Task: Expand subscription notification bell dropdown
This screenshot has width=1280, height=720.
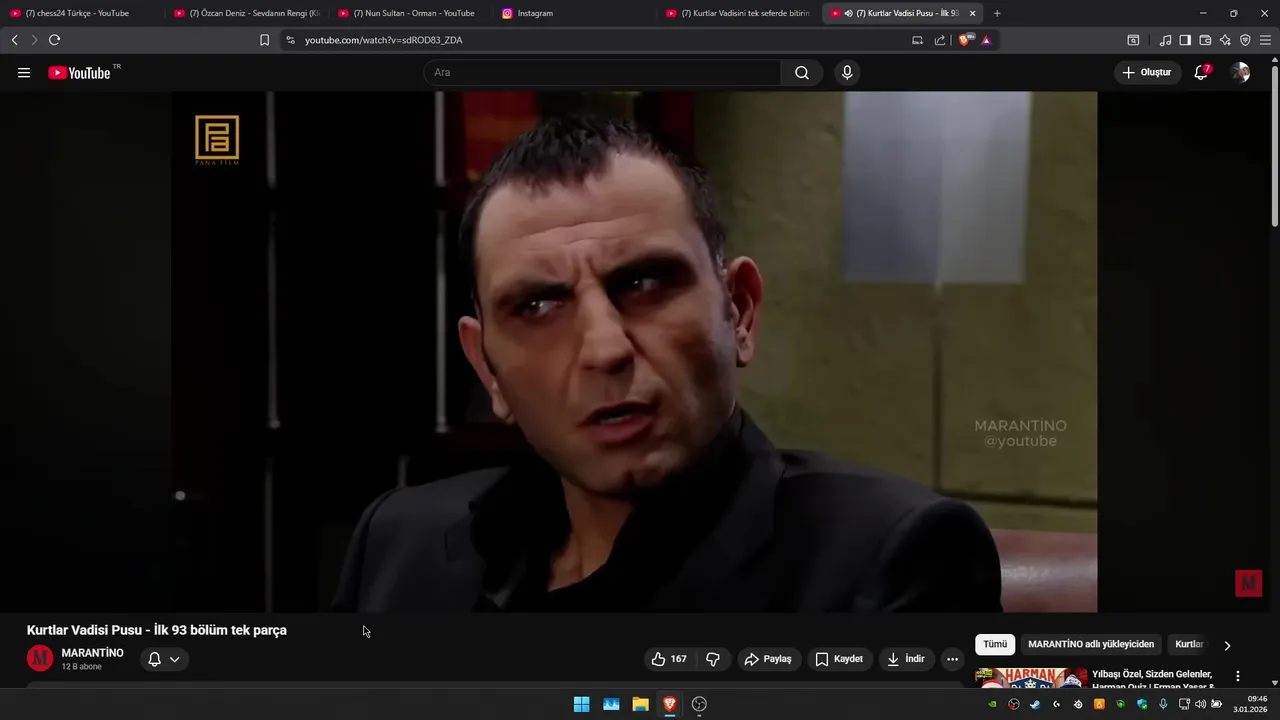Action: pos(164,659)
